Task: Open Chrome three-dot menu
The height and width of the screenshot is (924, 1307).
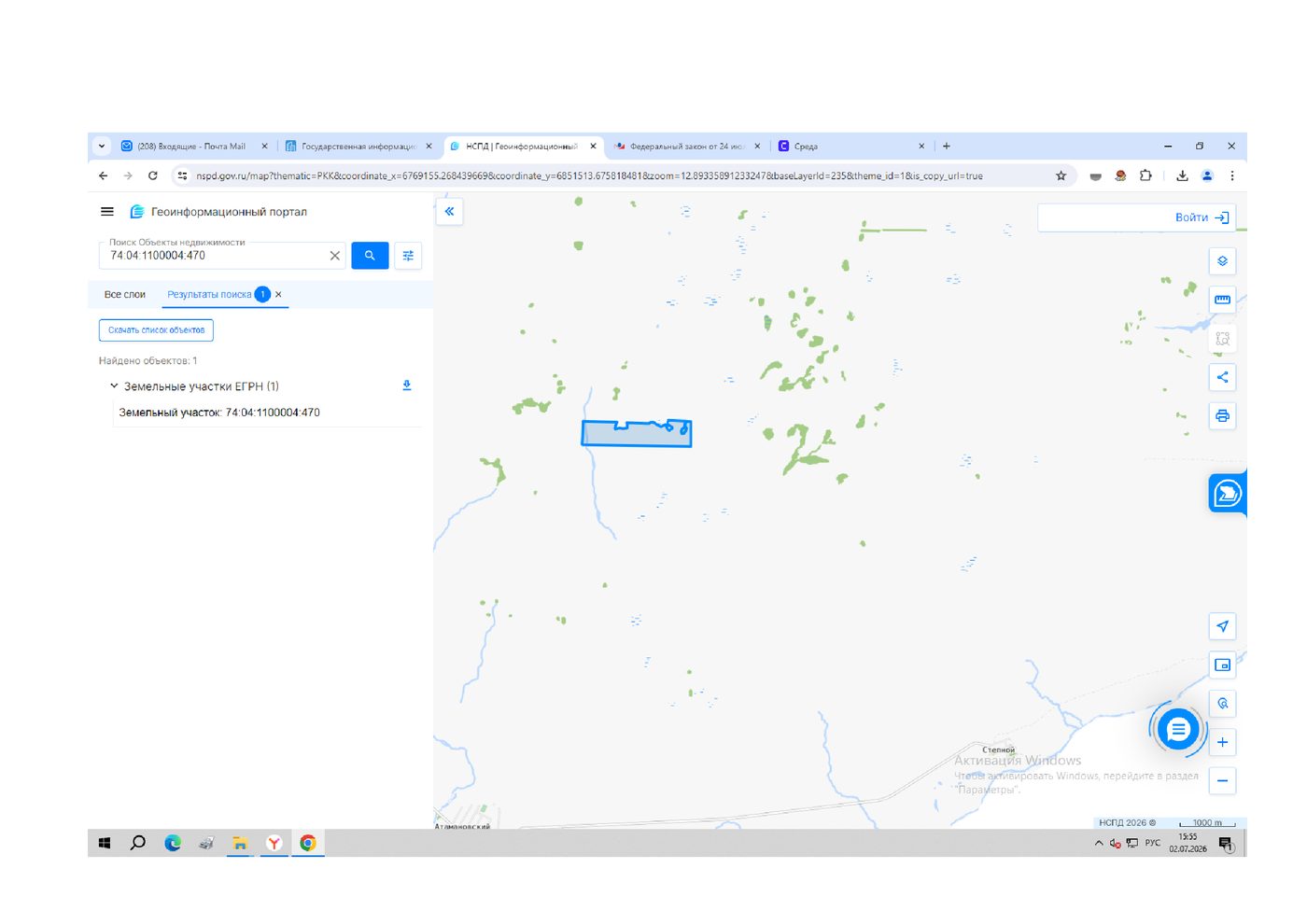Action: pos(1232,175)
